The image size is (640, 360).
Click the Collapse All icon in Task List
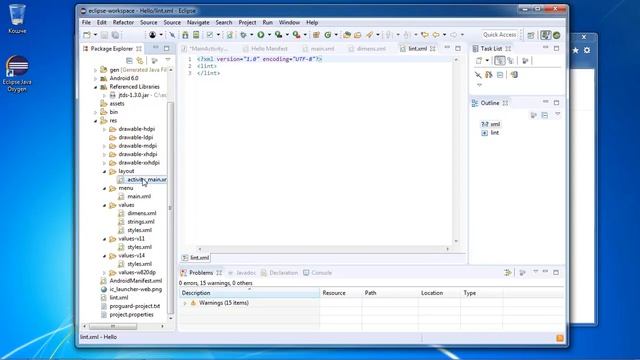[x=500, y=75]
